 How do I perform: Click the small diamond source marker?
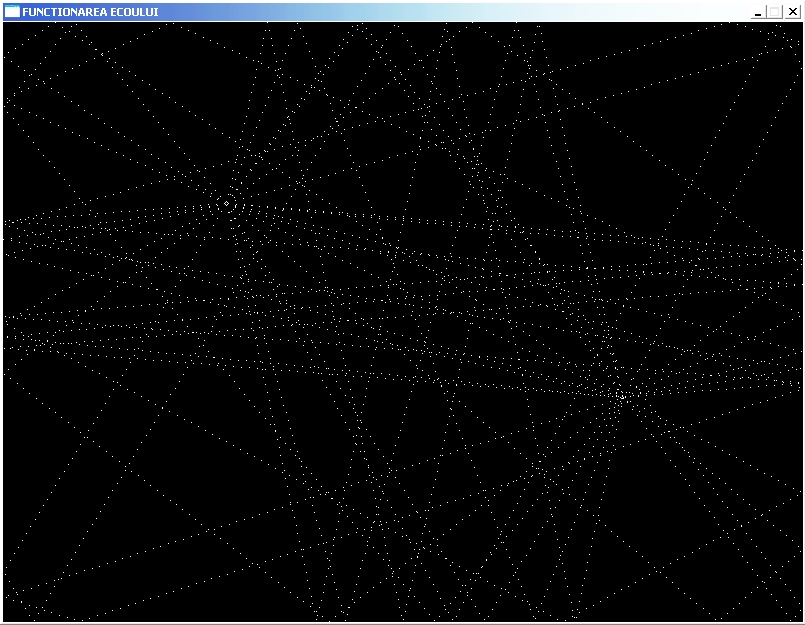(x=226, y=204)
